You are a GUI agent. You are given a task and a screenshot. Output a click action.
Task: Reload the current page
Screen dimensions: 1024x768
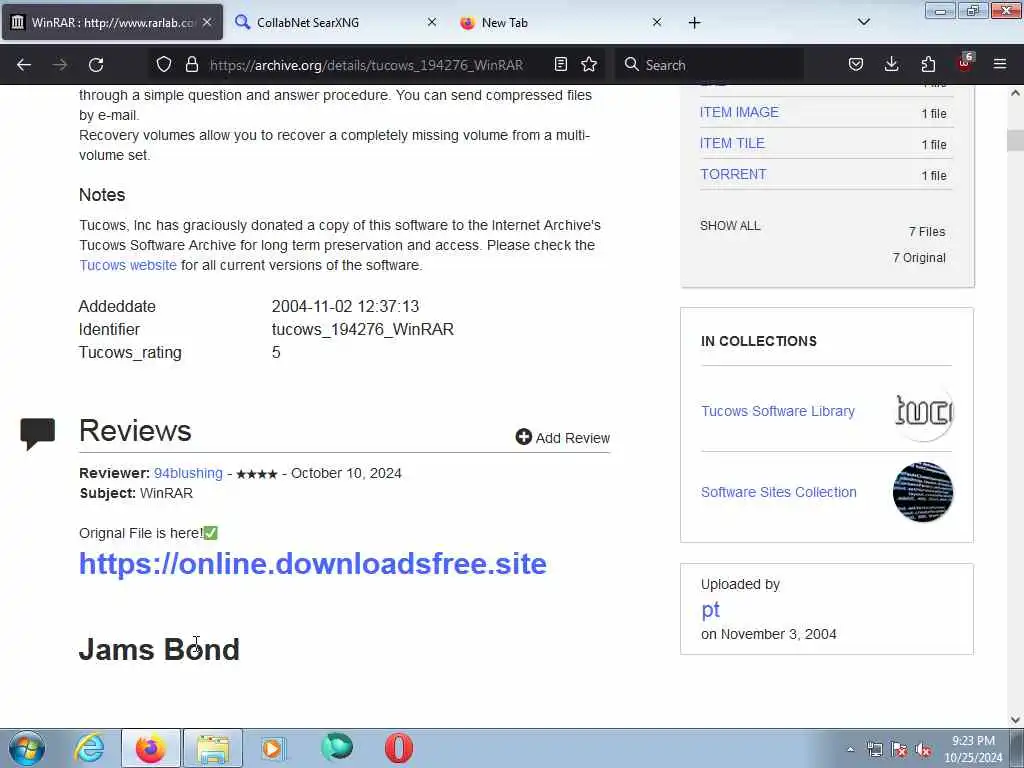coord(96,65)
